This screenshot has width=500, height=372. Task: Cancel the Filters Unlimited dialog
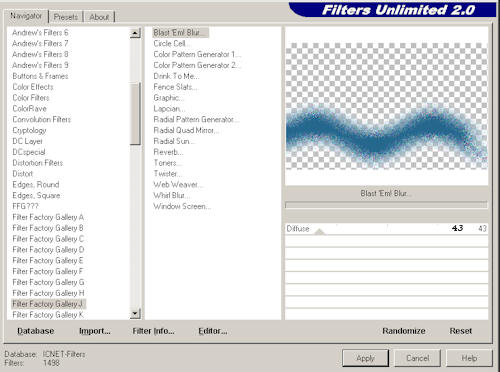(x=418, y=358)
